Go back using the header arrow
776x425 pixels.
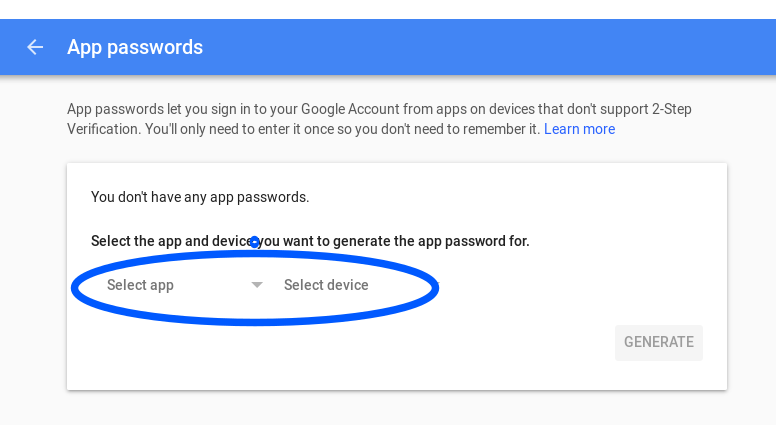[35, 47]
